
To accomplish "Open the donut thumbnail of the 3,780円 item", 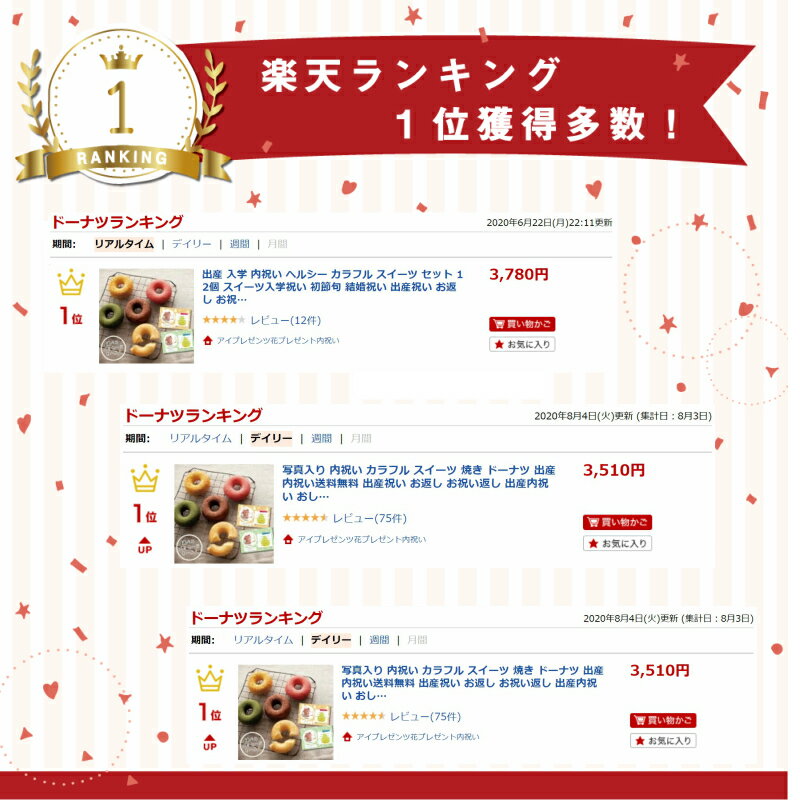I will tap(146, 316).
